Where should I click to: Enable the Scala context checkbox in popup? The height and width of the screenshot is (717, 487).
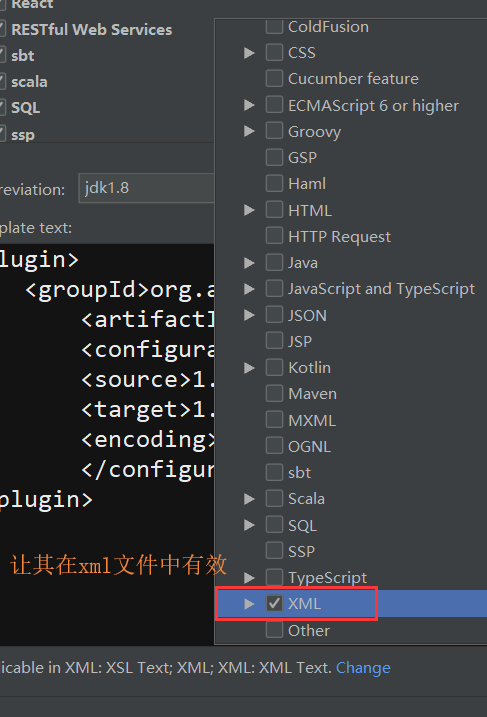[274, 498]
